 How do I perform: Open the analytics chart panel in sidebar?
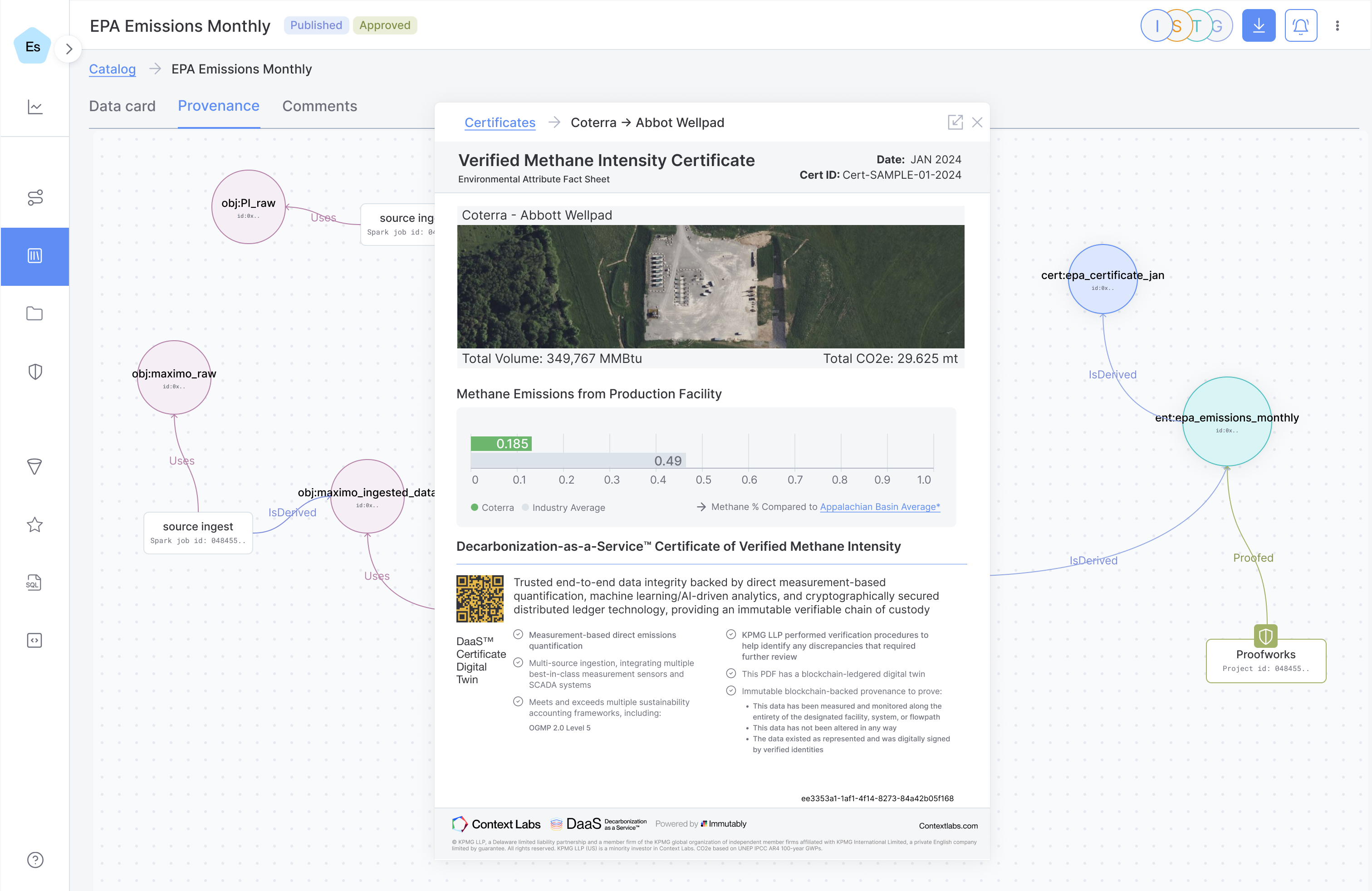coord(34,107)
